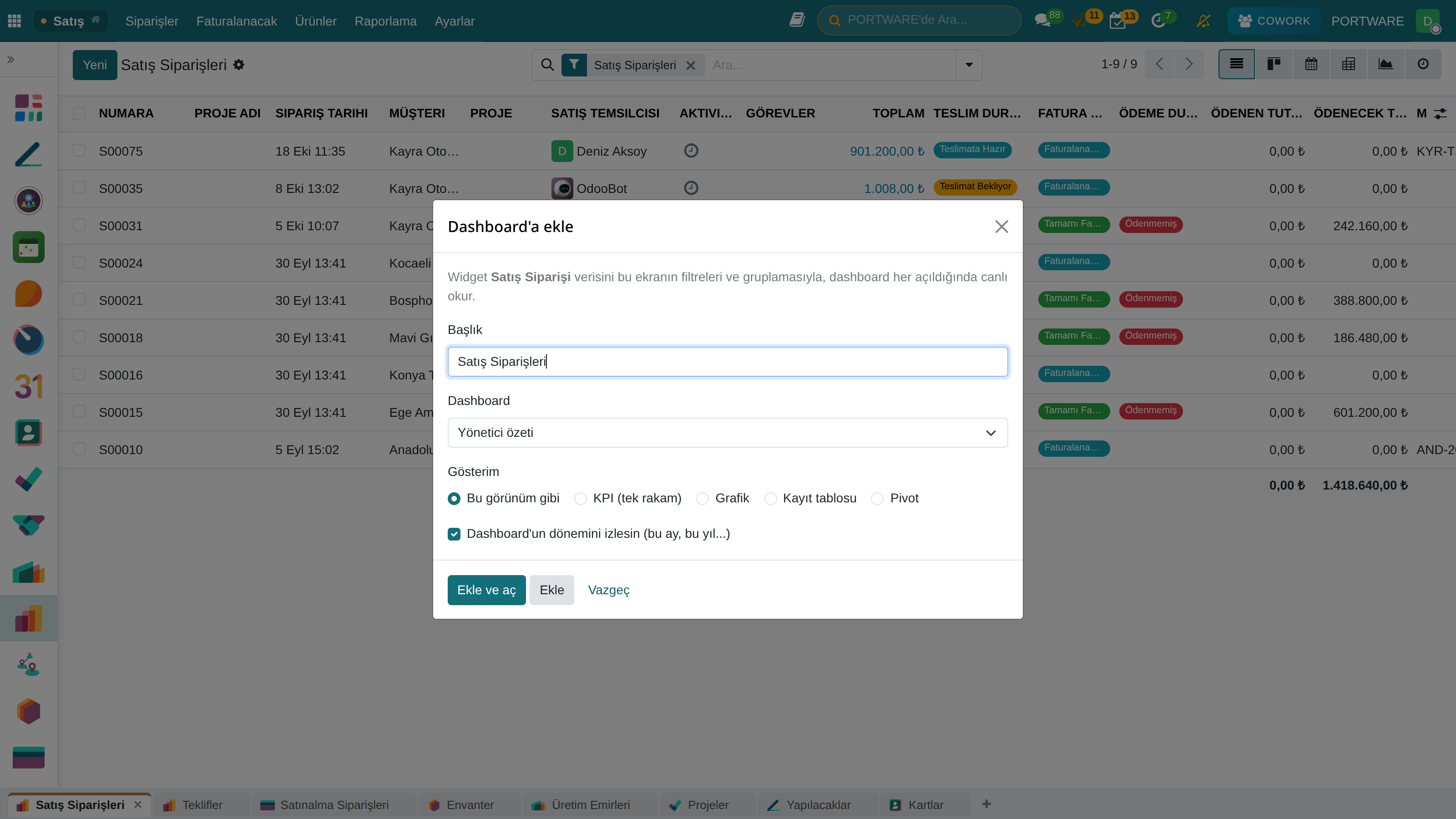The image size is (1456, 819).
Task: Click the 'Ekle ve aç' button
Action: coord(486,590)
